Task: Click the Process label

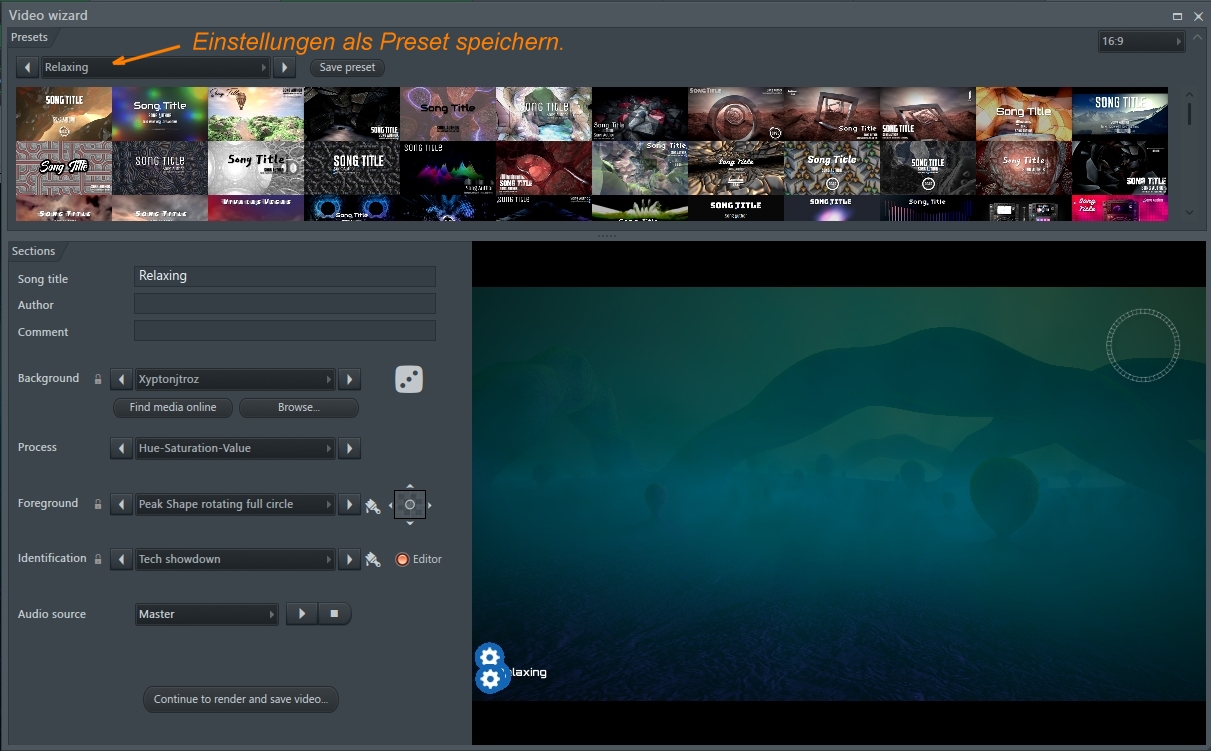Action: tap(37, 447)
